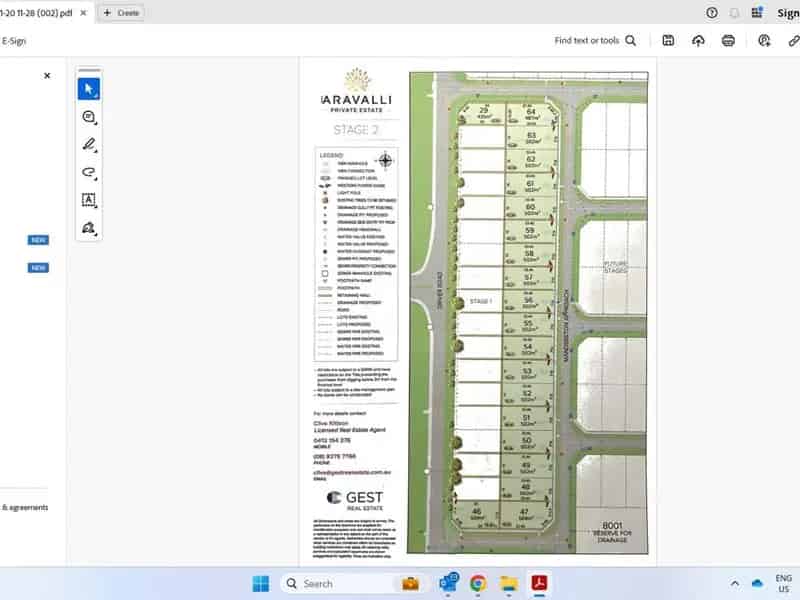Choose the highlighter pen tool

click(x=89, y=145)
